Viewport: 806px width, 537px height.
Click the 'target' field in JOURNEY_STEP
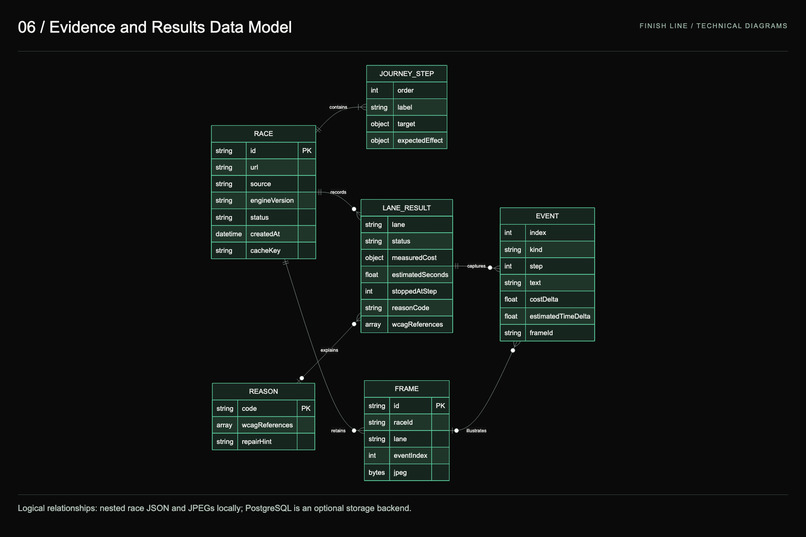click(419, 124)
